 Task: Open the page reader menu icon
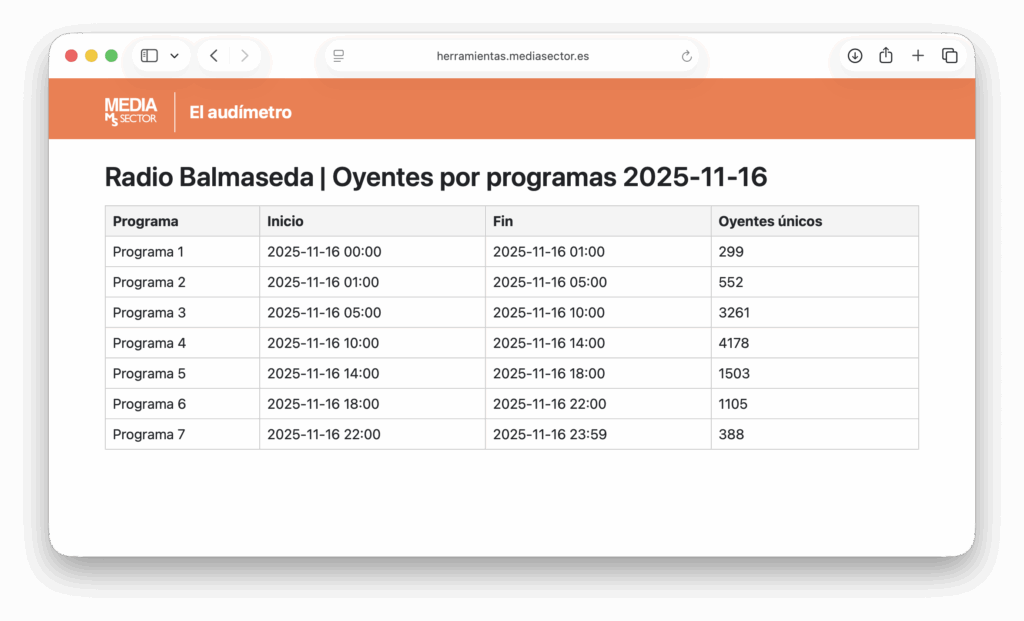[339, 56]
